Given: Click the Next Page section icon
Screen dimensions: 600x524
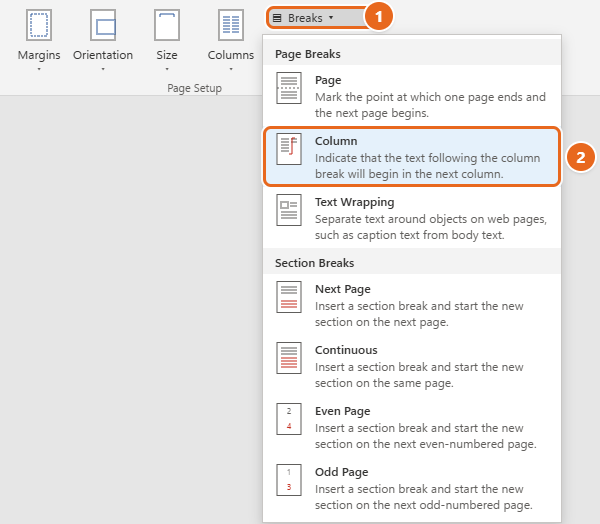Looking at the screenshot, I should point(289,297).
